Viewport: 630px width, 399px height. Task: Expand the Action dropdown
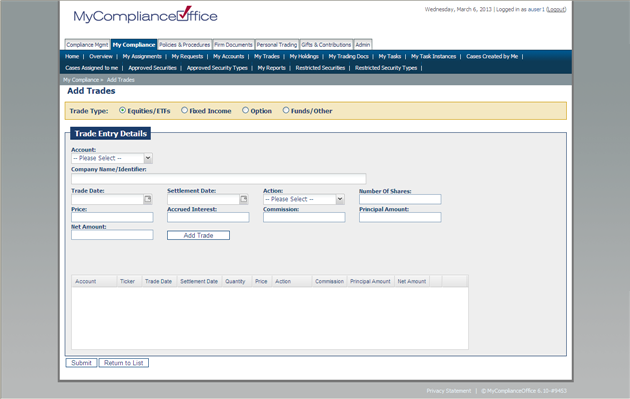[304, 199]
